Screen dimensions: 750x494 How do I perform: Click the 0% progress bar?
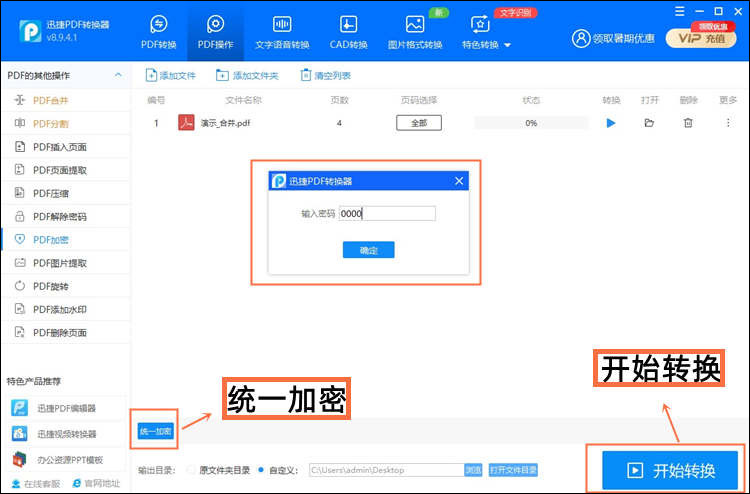(531, 123)
